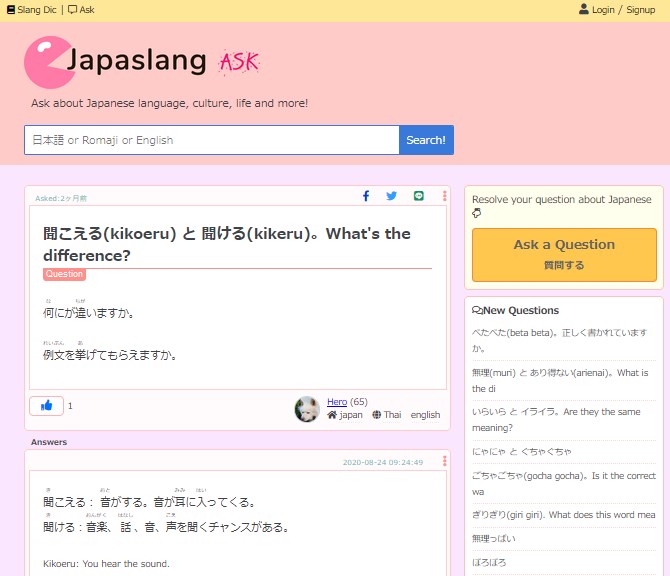Open the answer's three-dot options menu
Viewport: 670px width, 576px height.
click(x=444, y=462)
